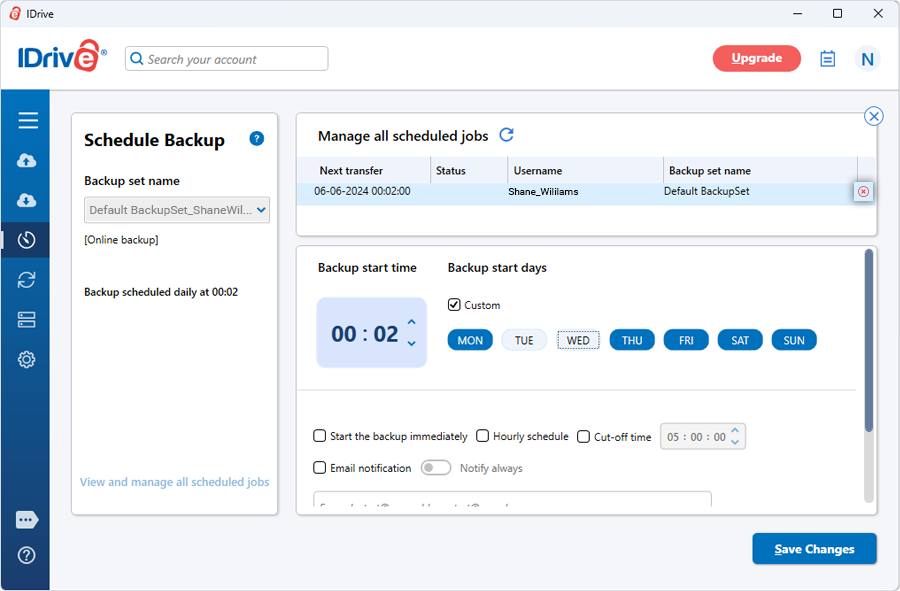
Task: Open View and manage all scheduled jobs
Action: [x=175, y=482]
